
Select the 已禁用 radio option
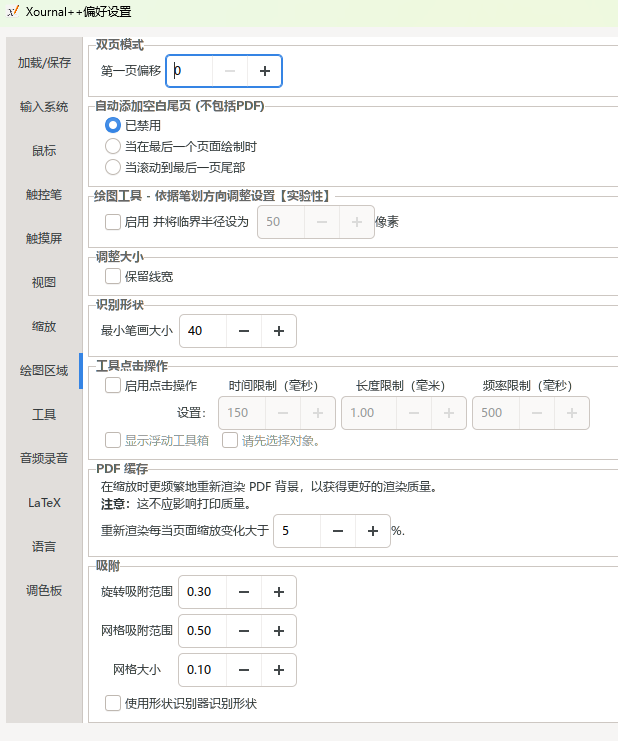click(112, 125)
